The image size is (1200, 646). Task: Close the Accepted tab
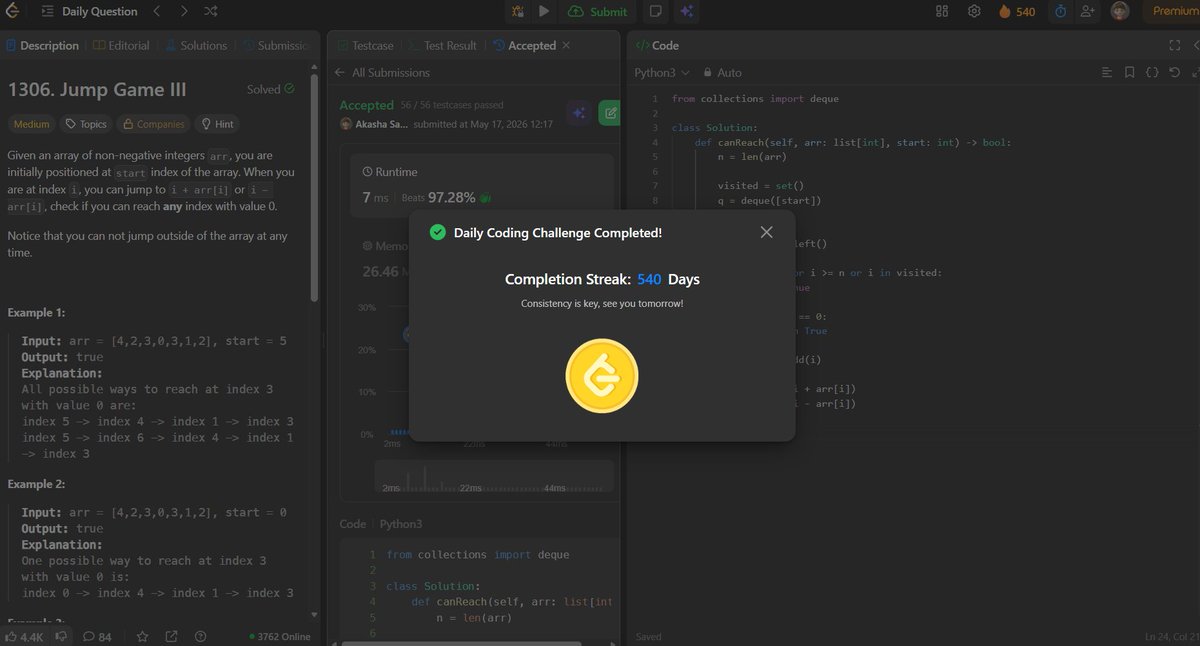pos(566,45)
